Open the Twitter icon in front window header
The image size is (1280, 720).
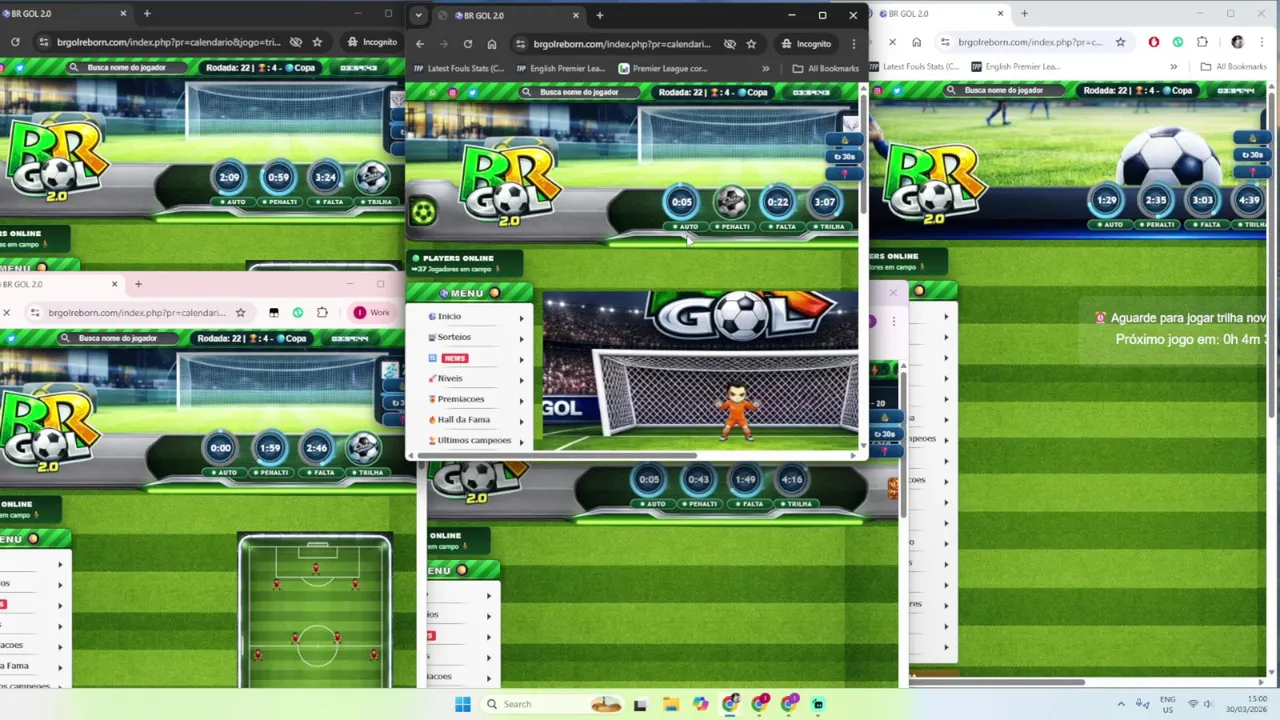472,92
